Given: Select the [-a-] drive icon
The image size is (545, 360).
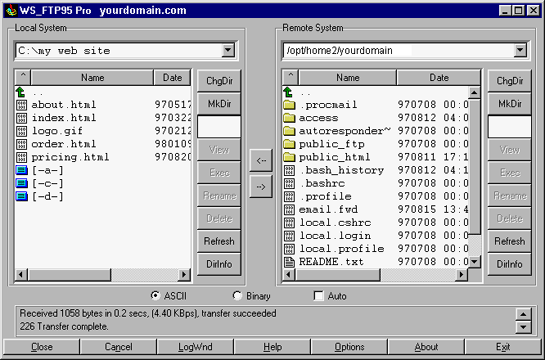Looking at the screenshot, I should tap(21, 170).
